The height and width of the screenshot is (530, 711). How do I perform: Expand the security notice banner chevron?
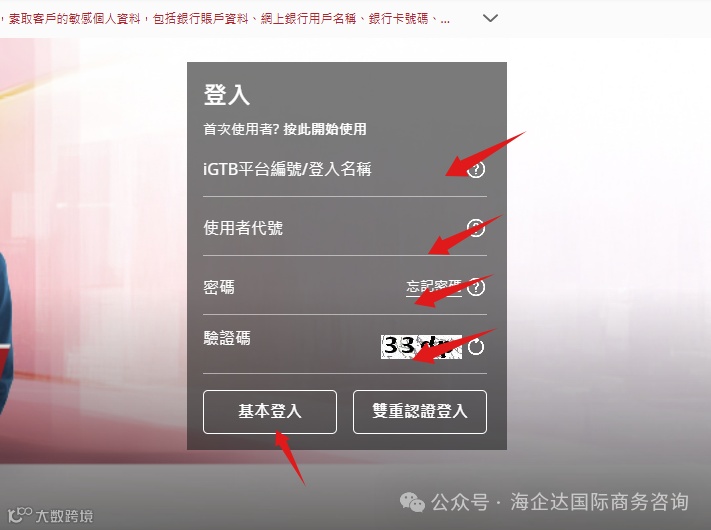(490, 18)
